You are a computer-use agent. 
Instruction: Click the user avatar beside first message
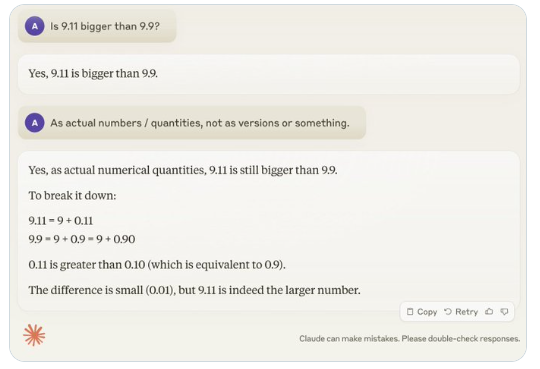click(x=34, y=26)
